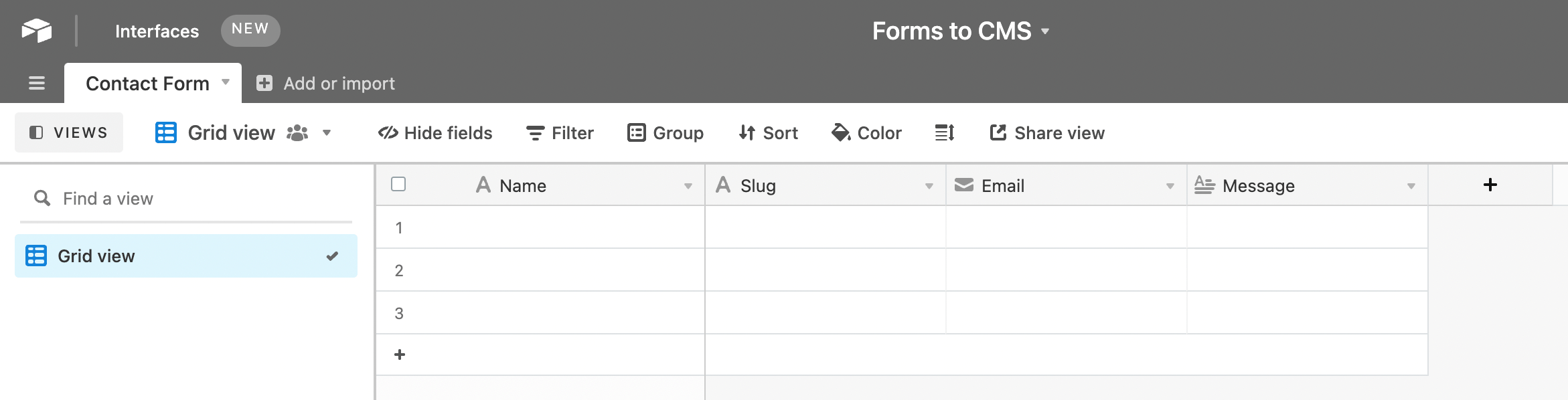The image size is (1568, 400).
Task: Expand the Name field dropdown arrow
Action: (688, 186)
